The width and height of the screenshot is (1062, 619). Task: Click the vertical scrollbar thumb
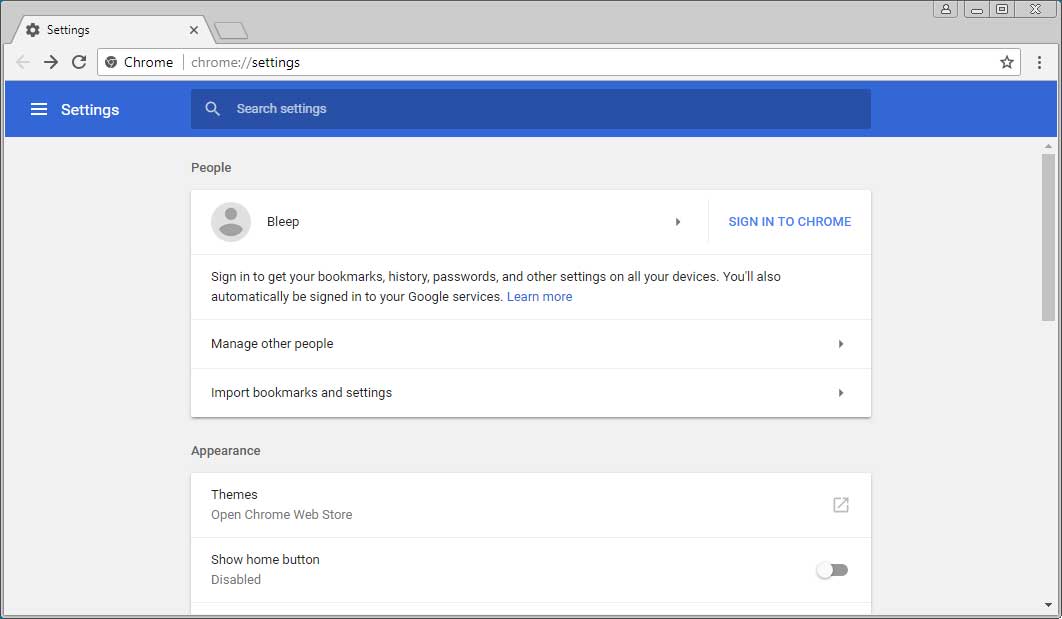pos(1048,238)
